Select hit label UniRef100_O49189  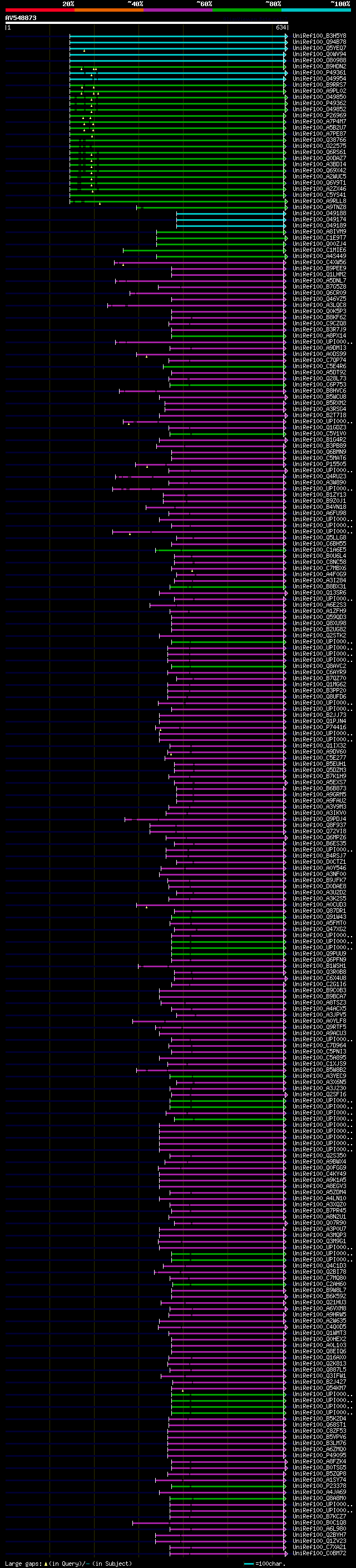pyautogui.click(x=319, y=225)
